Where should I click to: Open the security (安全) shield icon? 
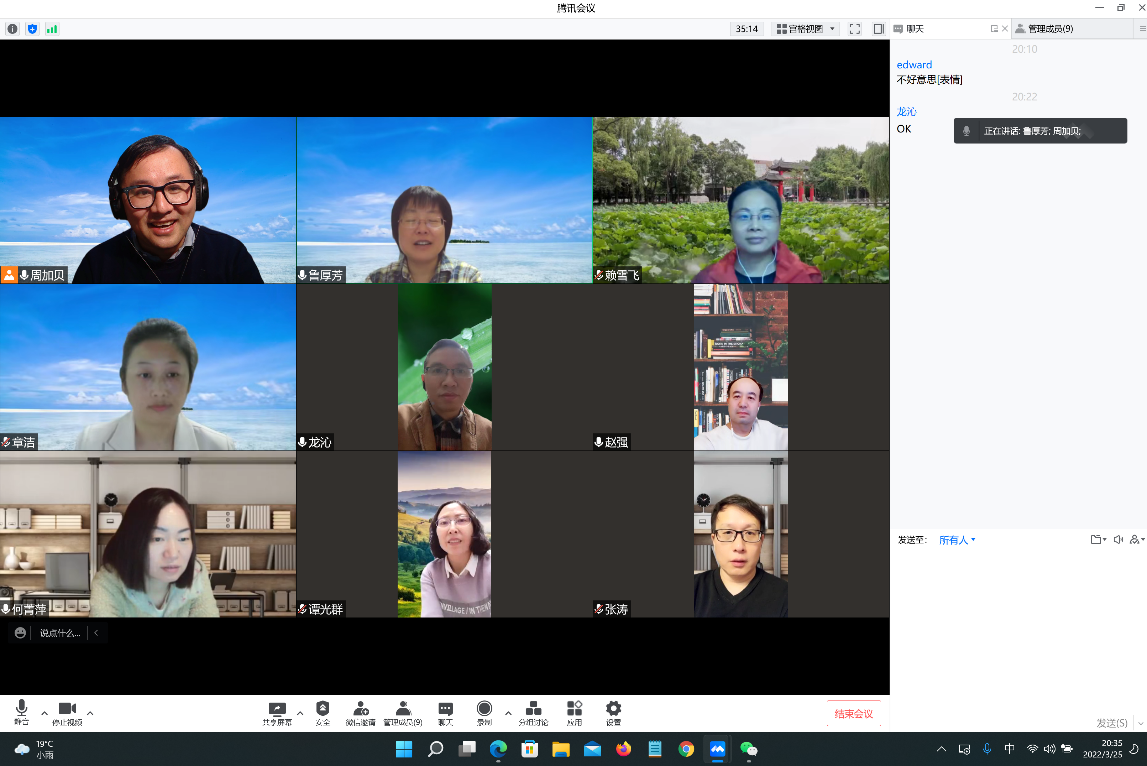click(x=322, y=711)
